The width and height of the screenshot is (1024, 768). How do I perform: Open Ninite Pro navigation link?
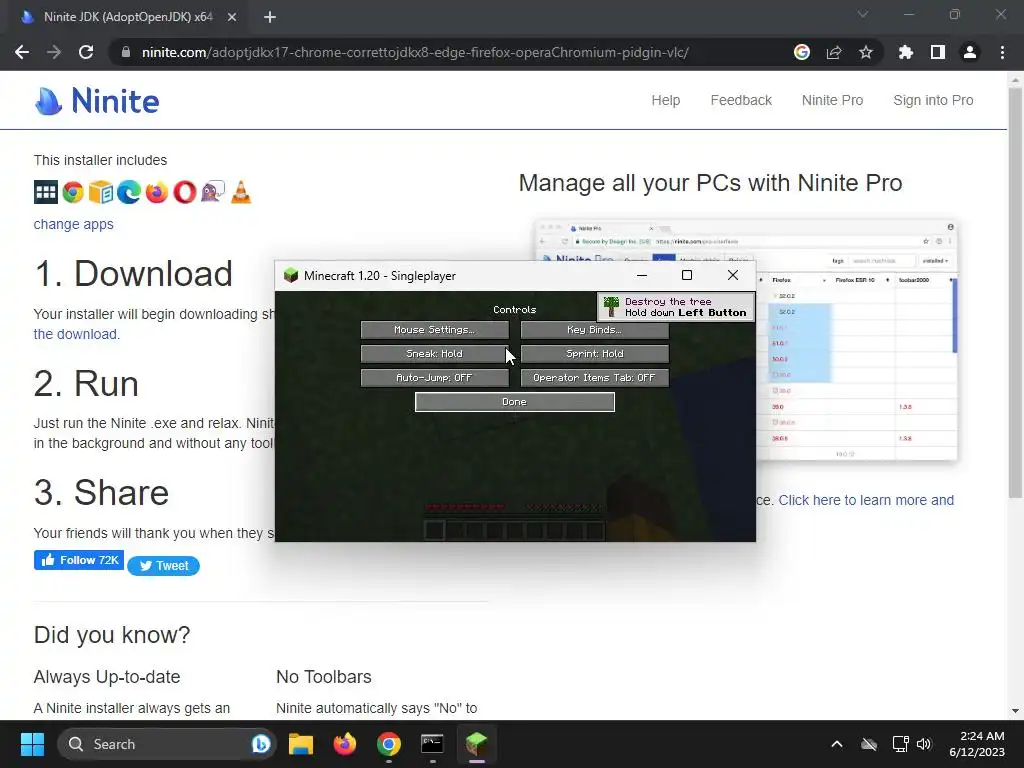pyautogui.click(x=833, y=101)
